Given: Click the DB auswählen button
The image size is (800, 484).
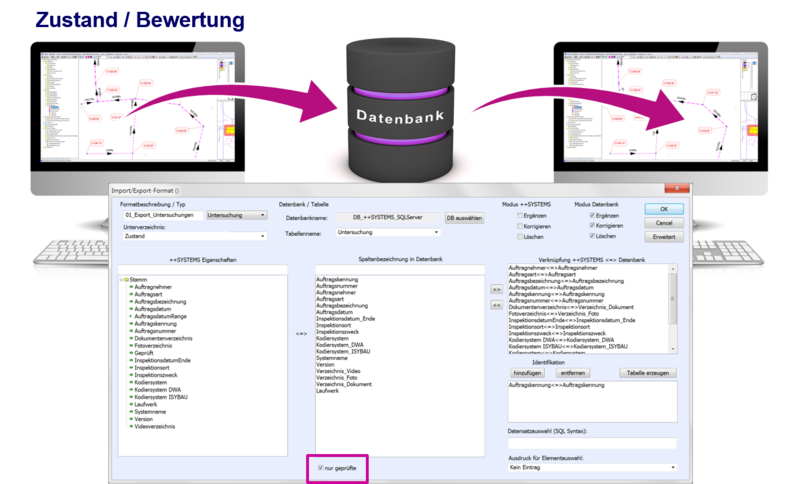Looking at the screenshot, I should 465,217.
